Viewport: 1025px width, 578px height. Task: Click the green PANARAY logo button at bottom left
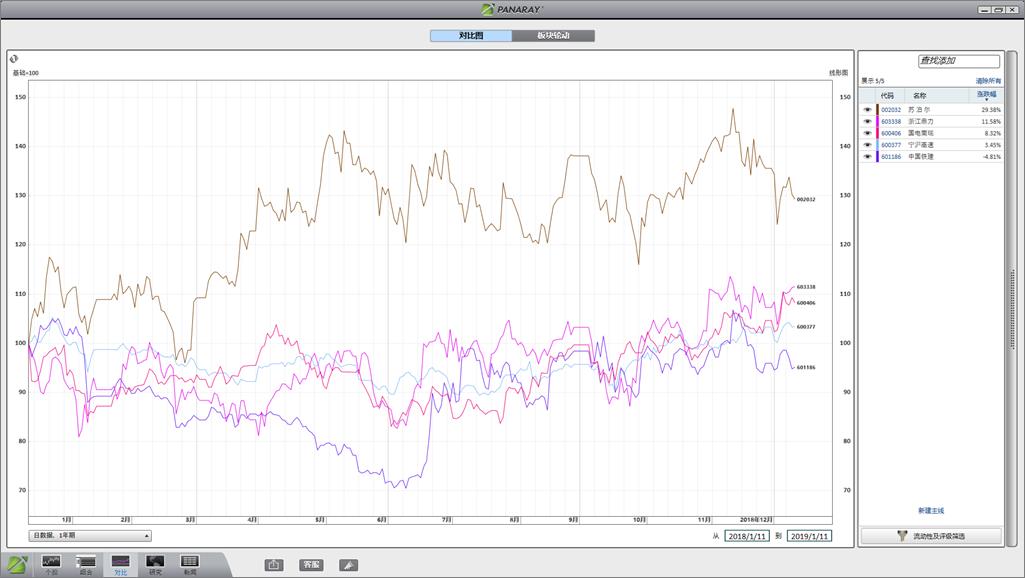click(17, 564)
